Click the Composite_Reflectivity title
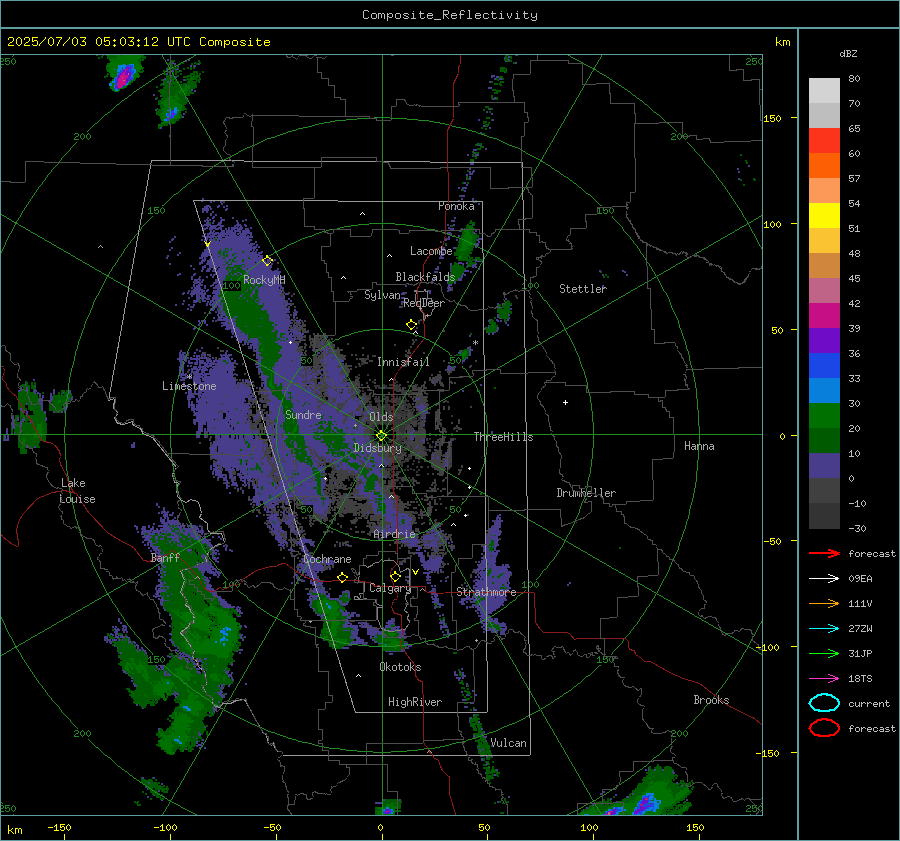The height and width of the screenshot is (841, 900). pos(450,15)
